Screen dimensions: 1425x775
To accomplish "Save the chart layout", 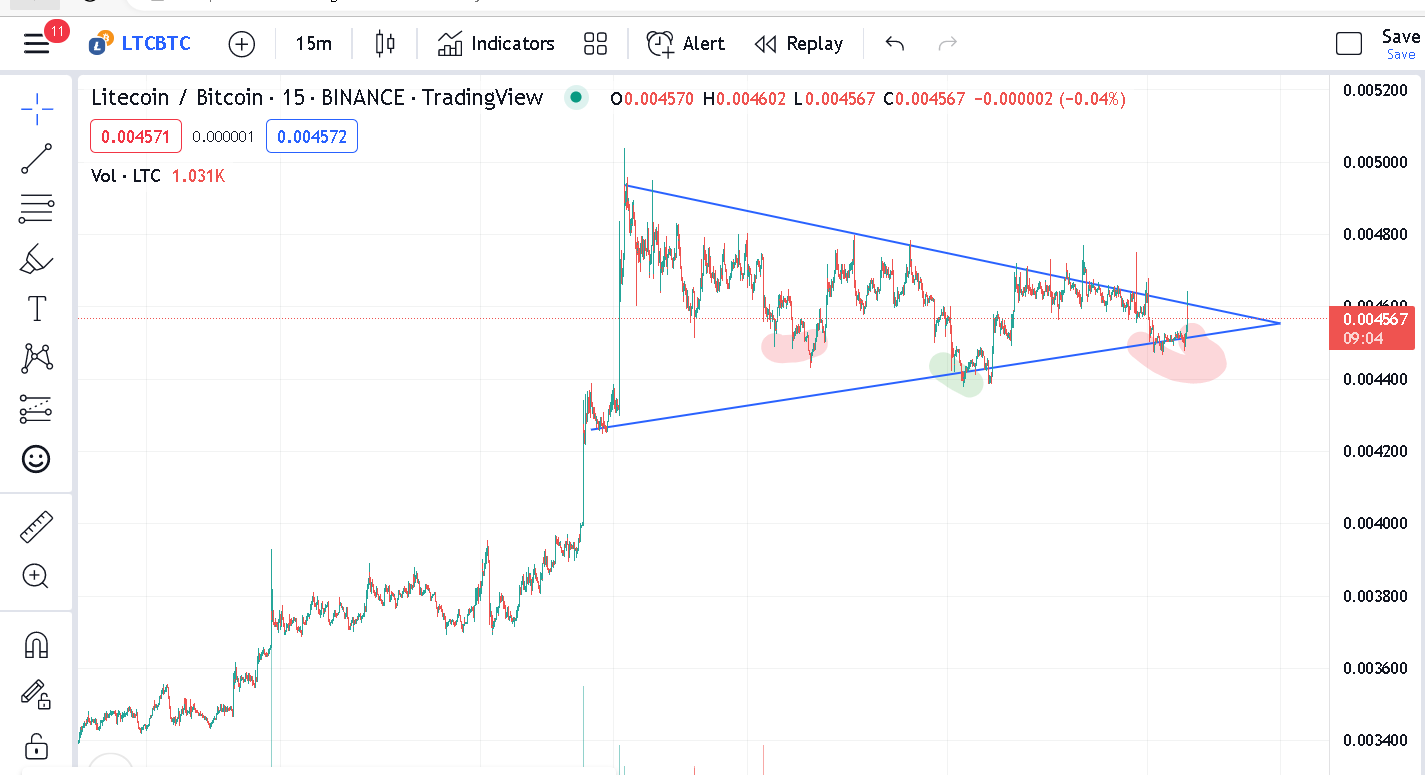I will 1401,37.
